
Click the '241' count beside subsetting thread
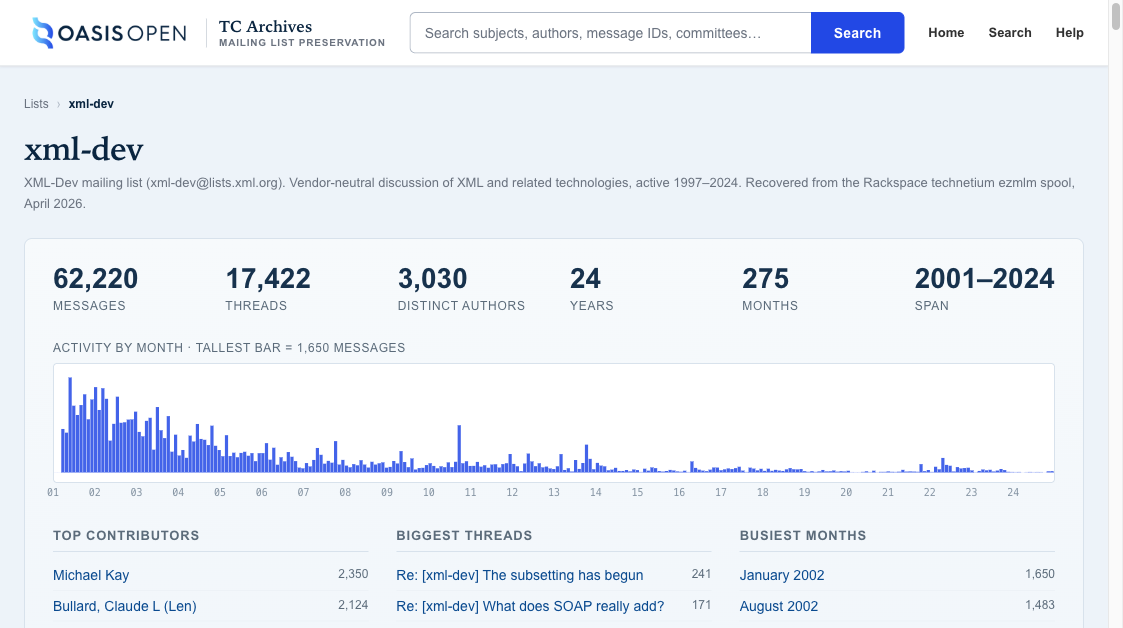point(701,574)
